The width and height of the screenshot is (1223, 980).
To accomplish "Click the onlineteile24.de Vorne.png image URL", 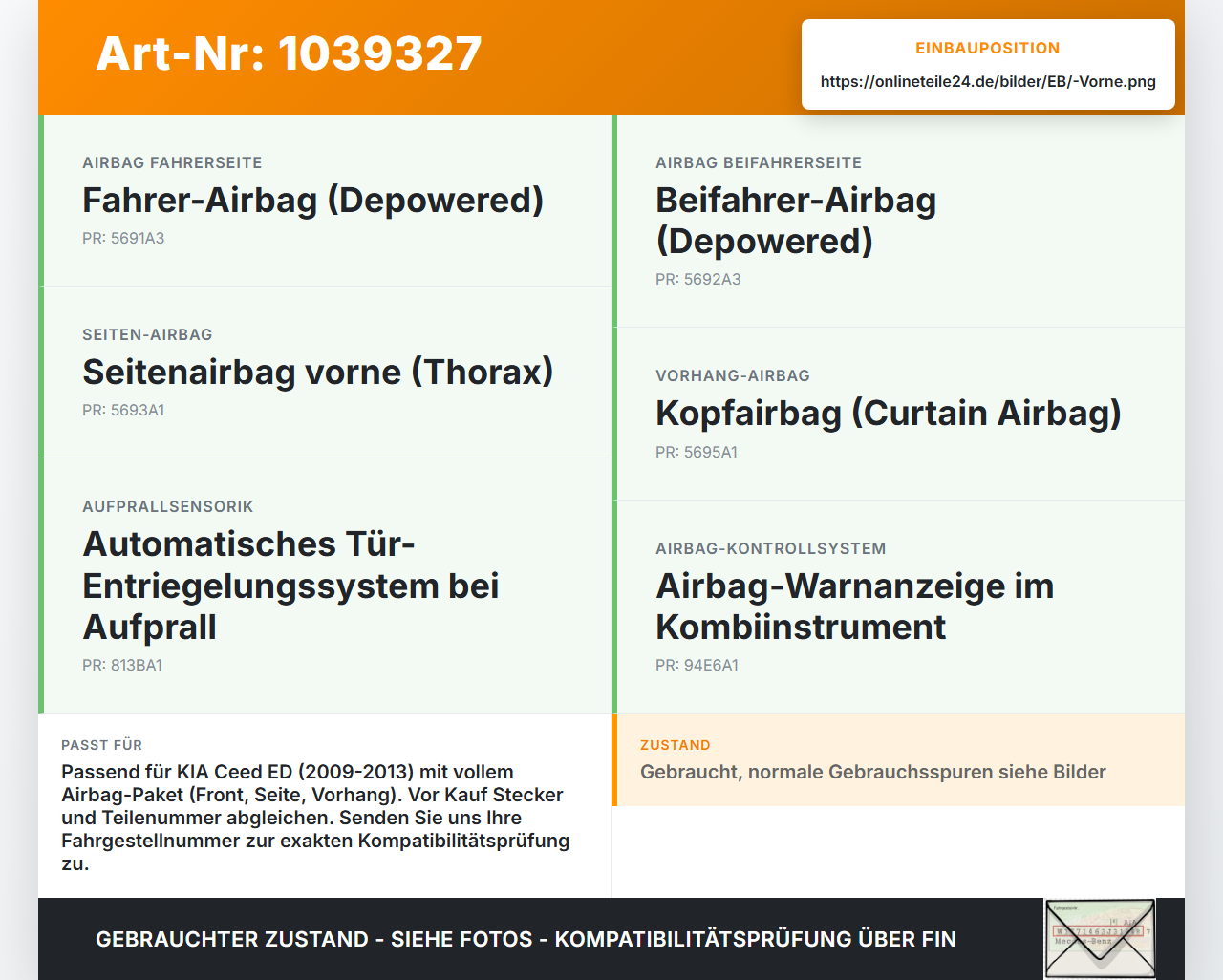I will tap(988, 81).
